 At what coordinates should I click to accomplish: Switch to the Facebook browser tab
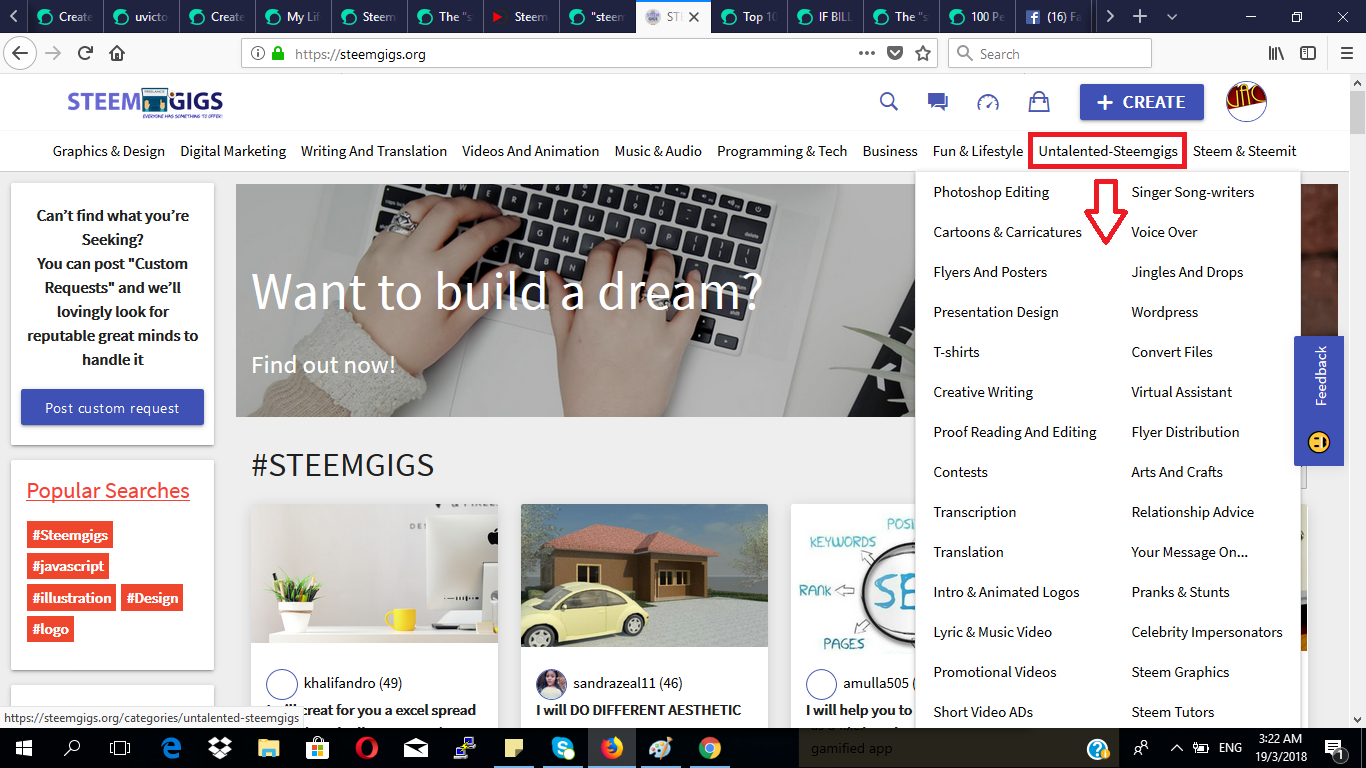(1054, 17)
